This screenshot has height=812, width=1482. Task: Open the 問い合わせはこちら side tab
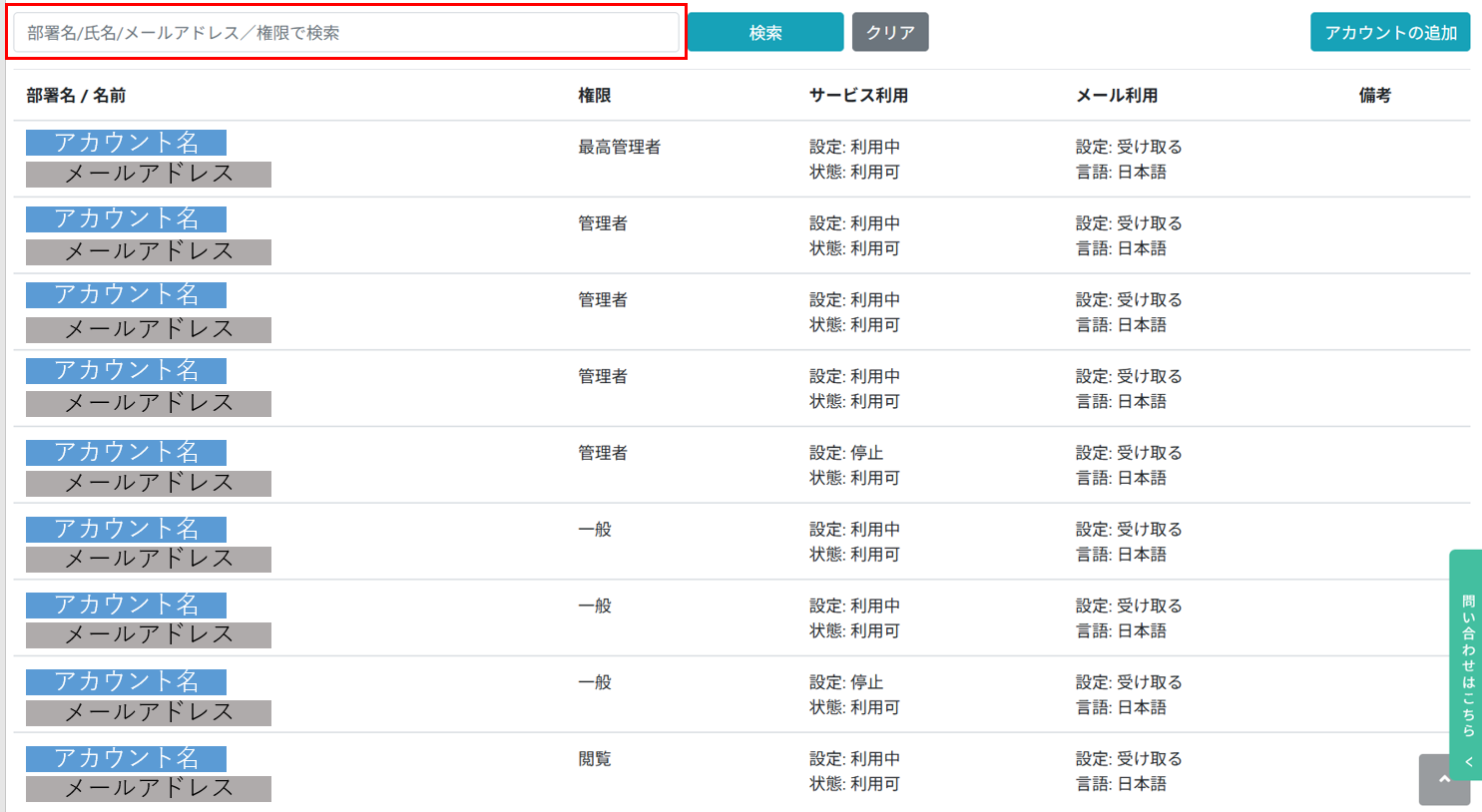(x=1468, y=663)
